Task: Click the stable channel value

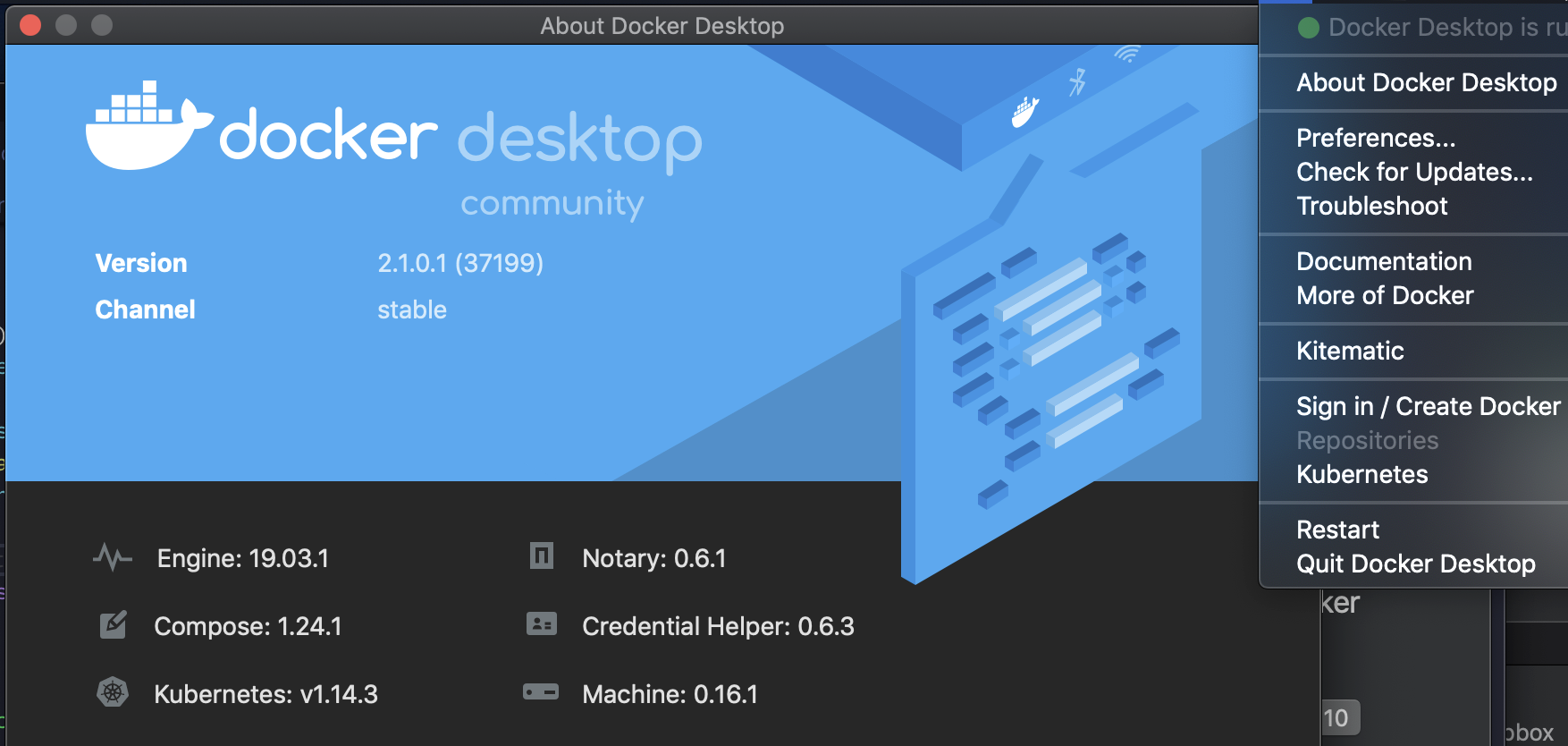Action: coord(412,309)
